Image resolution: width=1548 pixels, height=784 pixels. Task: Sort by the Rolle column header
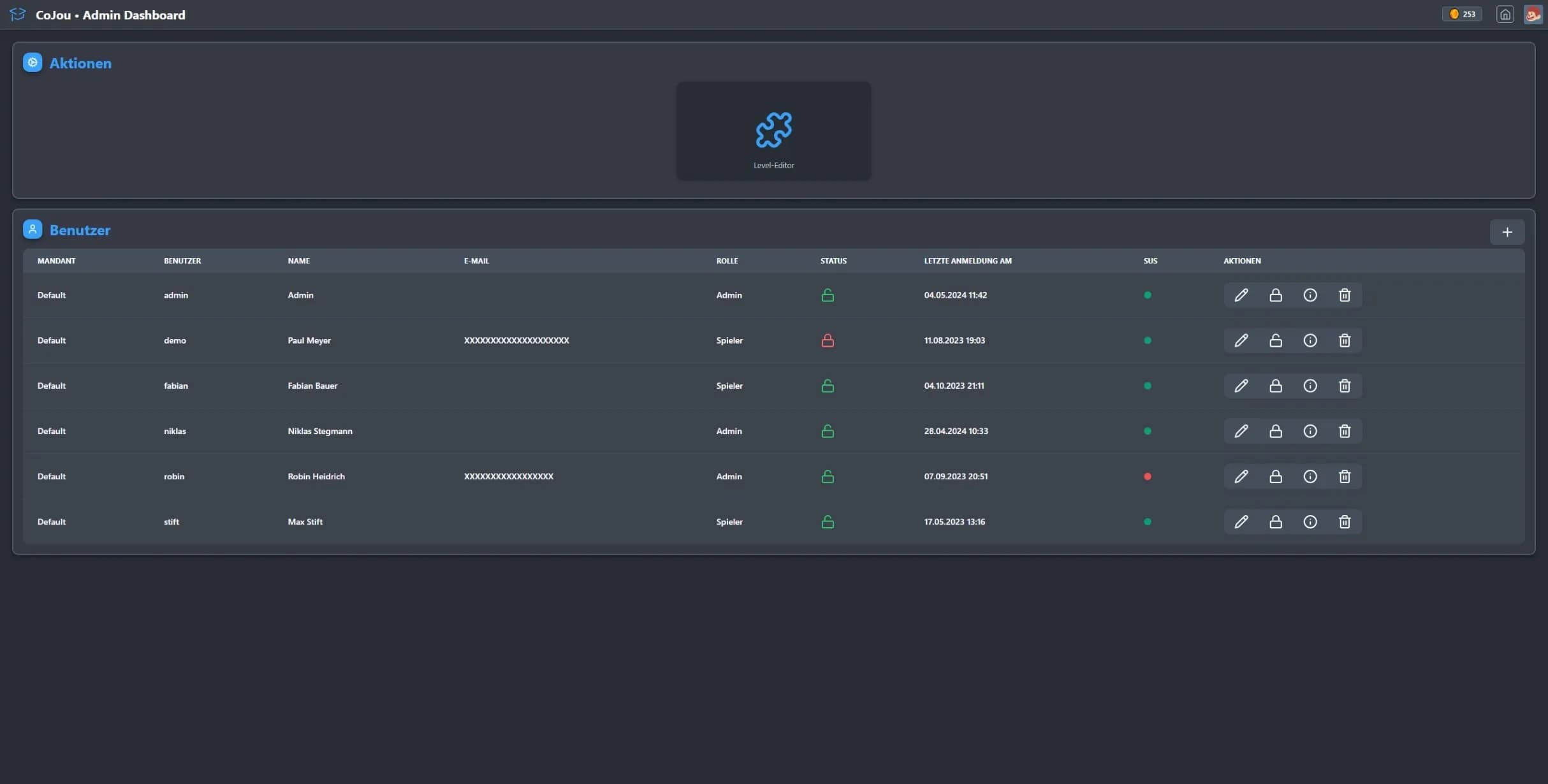tap(726, 261)
